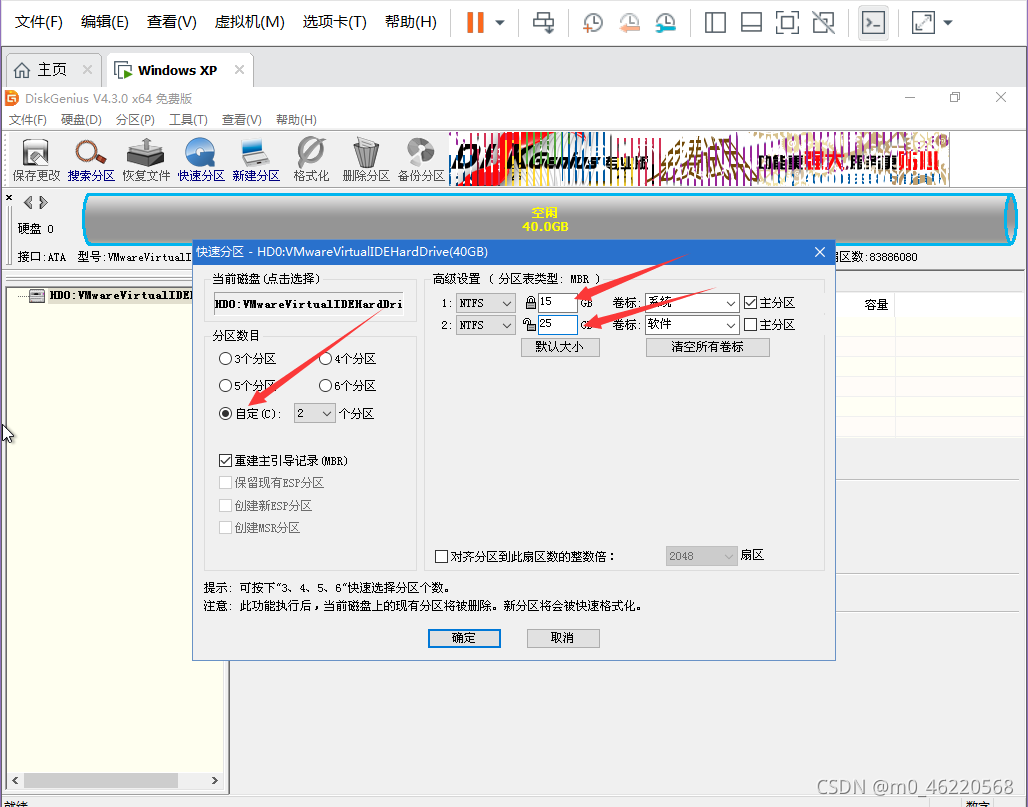The width and height of the screenshot is (1028, 807).
Task: Select the 保存更改 save changes icon
Action: [35, 155]
